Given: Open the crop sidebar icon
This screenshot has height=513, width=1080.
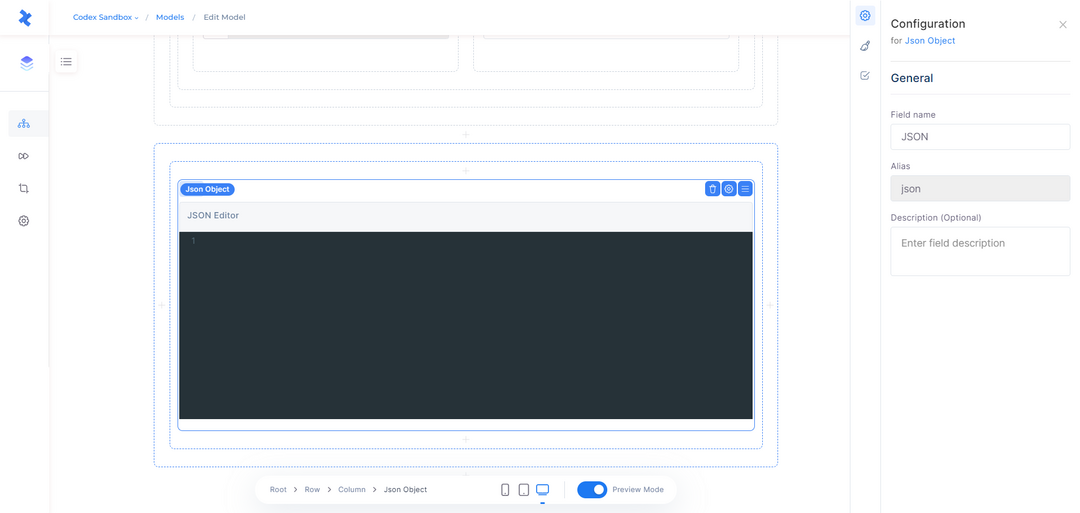Looking at the screenshot, I should point(24,189).
